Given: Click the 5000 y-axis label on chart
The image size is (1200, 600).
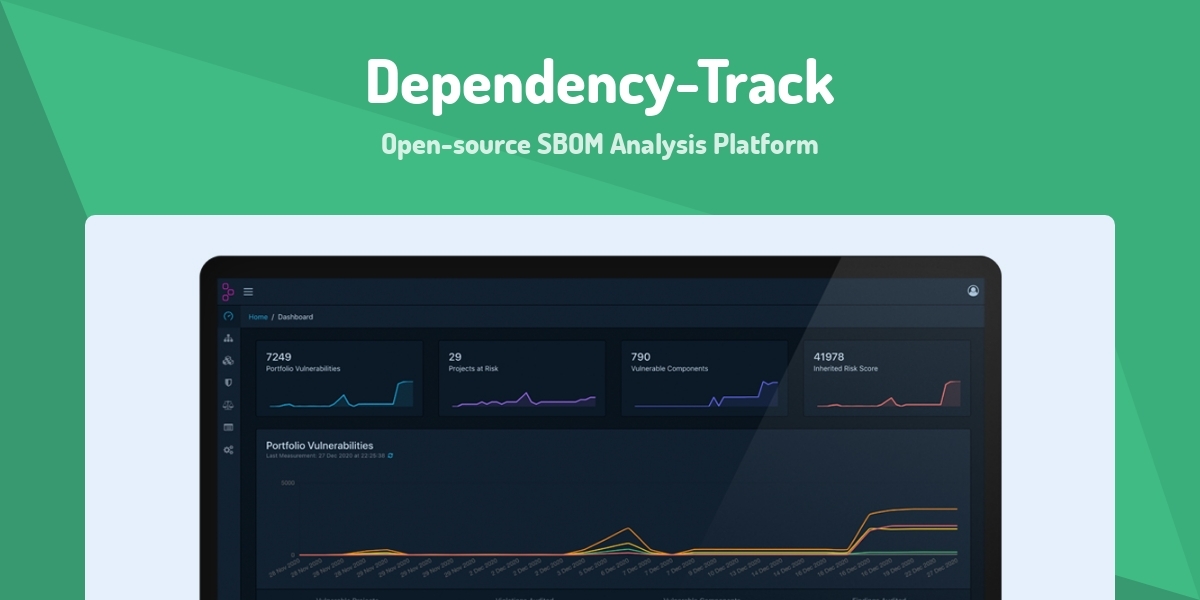Looking at the screenshot, I should tap(288, 483).
